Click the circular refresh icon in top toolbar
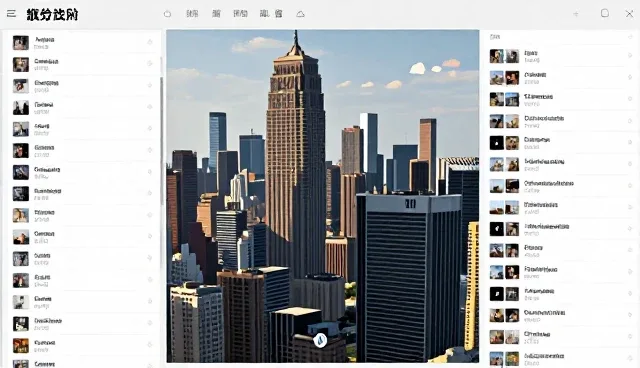 point(167,14)
